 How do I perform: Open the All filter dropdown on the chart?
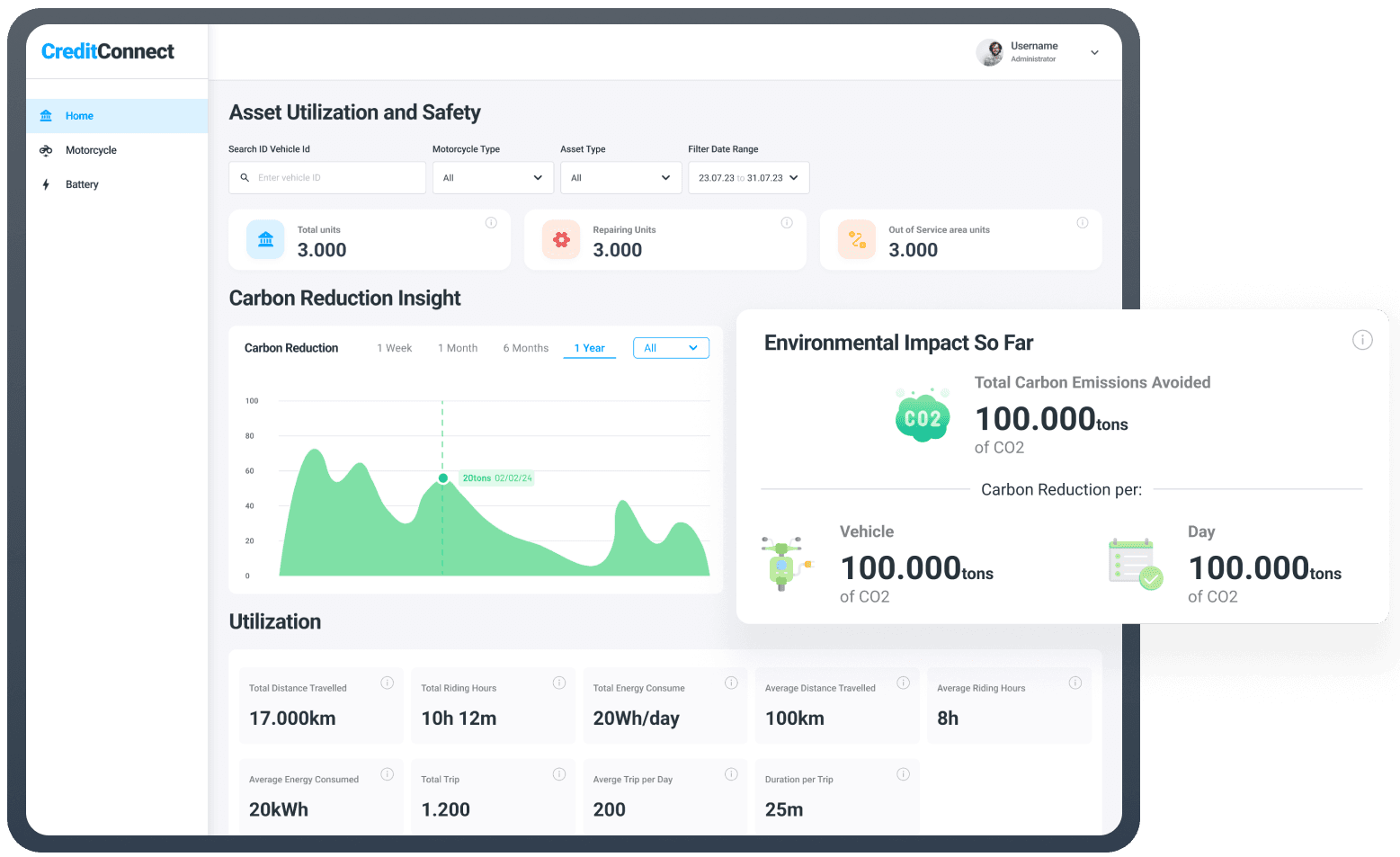point(671,347)
